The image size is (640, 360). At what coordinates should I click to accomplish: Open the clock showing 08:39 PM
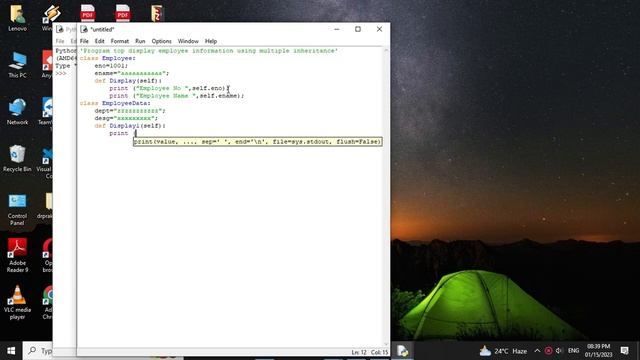(x=598, y=351)
